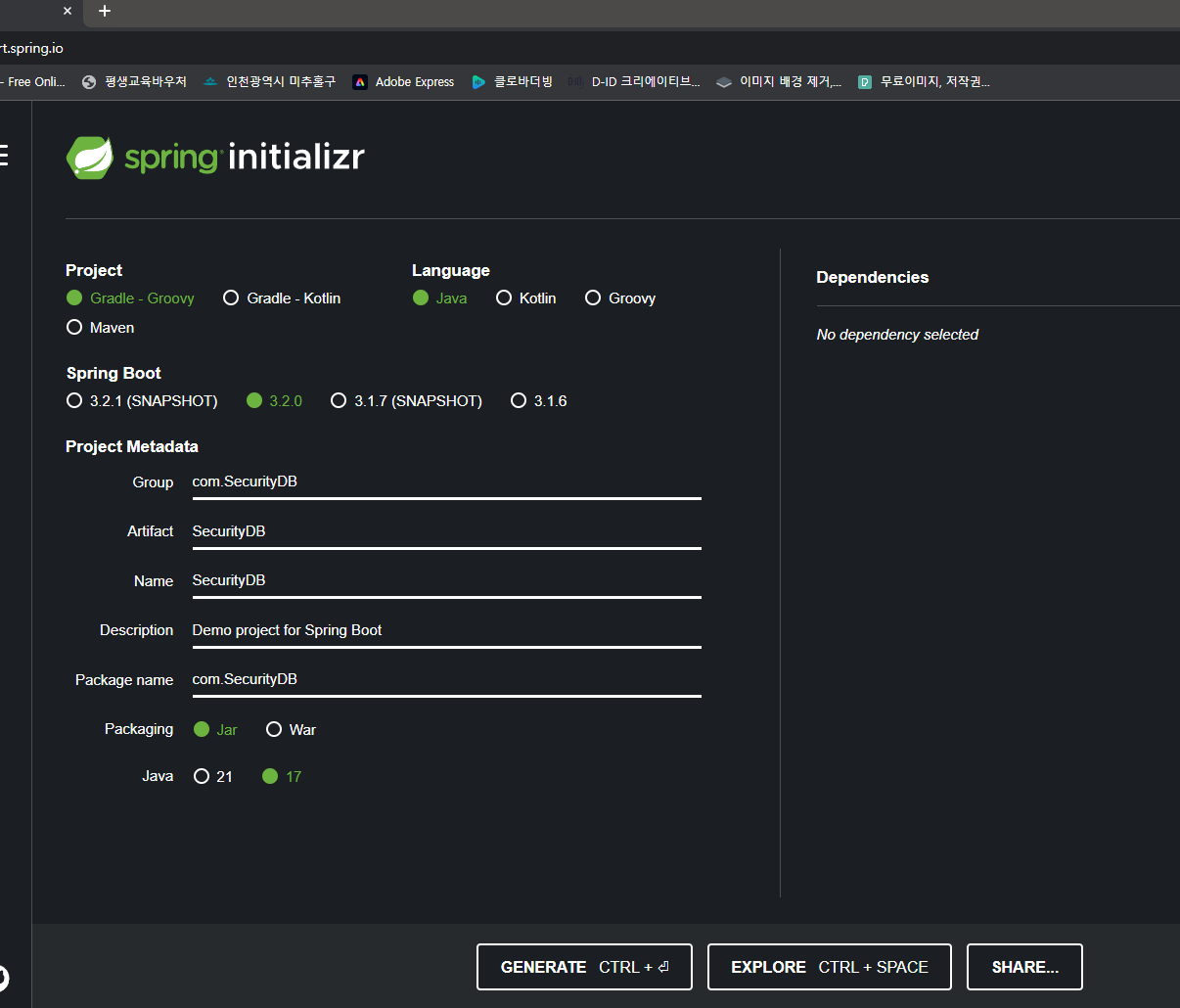The image size is (1180, 1008).
Task: Click the Project Metadata heading
Action: (132, 447)
